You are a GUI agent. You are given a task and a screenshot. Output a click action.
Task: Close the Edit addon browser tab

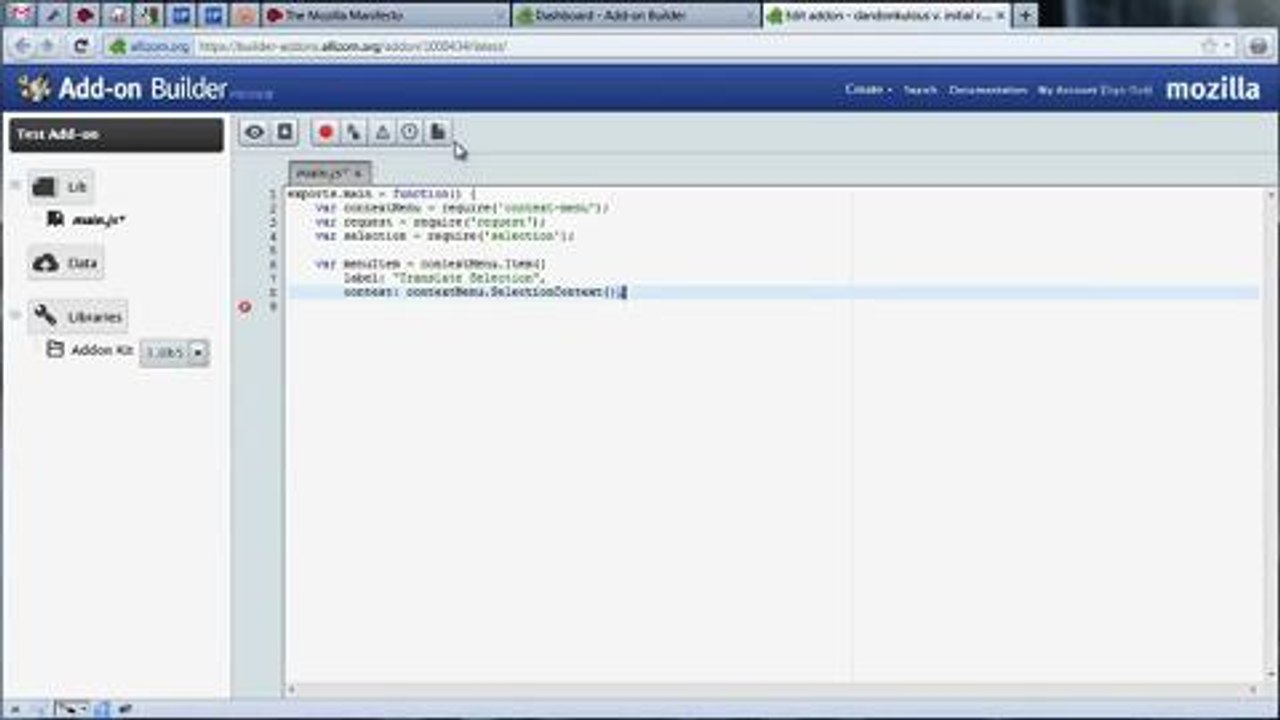tap(999, 15)
